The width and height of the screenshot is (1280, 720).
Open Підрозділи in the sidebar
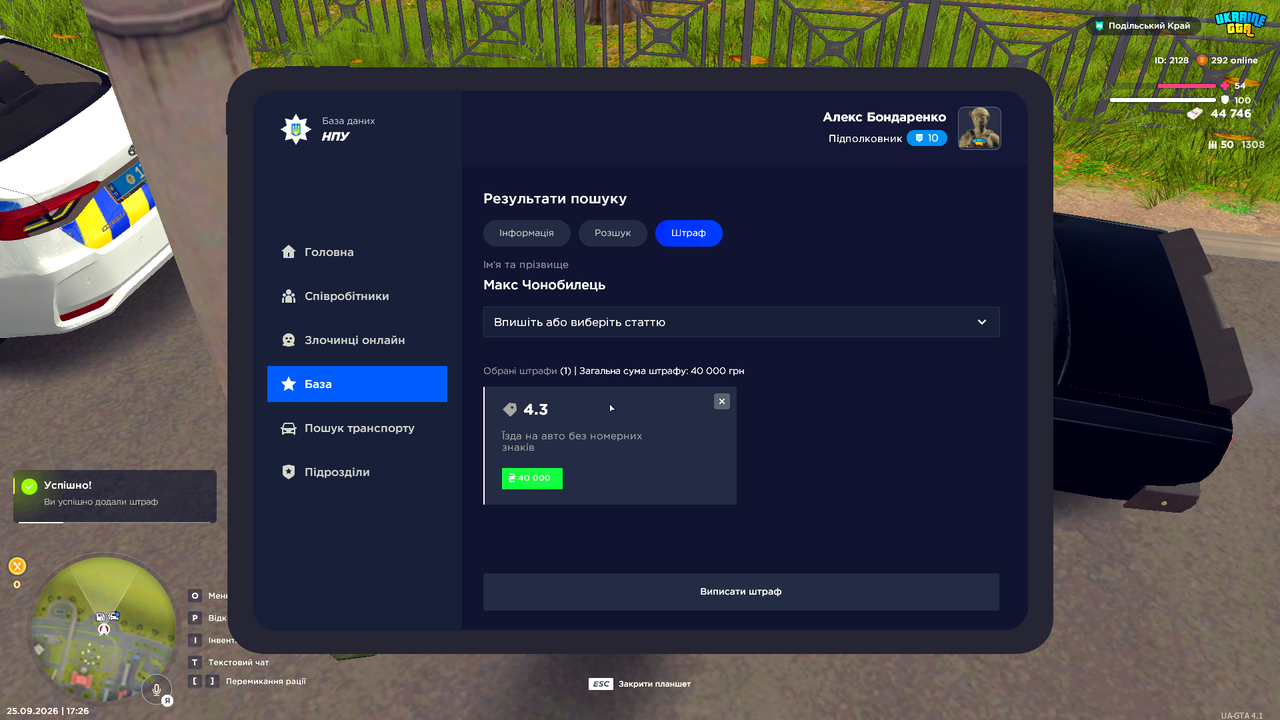(357, 472)
